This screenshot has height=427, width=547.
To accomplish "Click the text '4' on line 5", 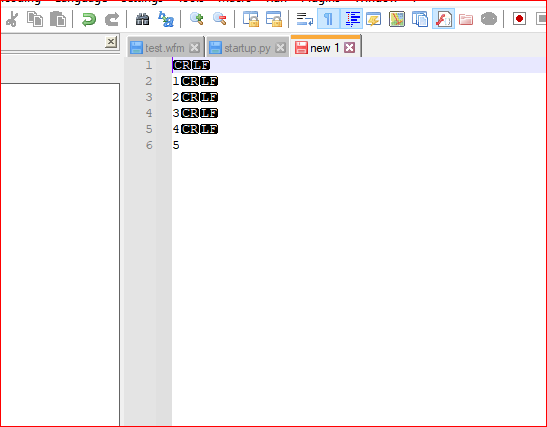I will click(176, 129).
